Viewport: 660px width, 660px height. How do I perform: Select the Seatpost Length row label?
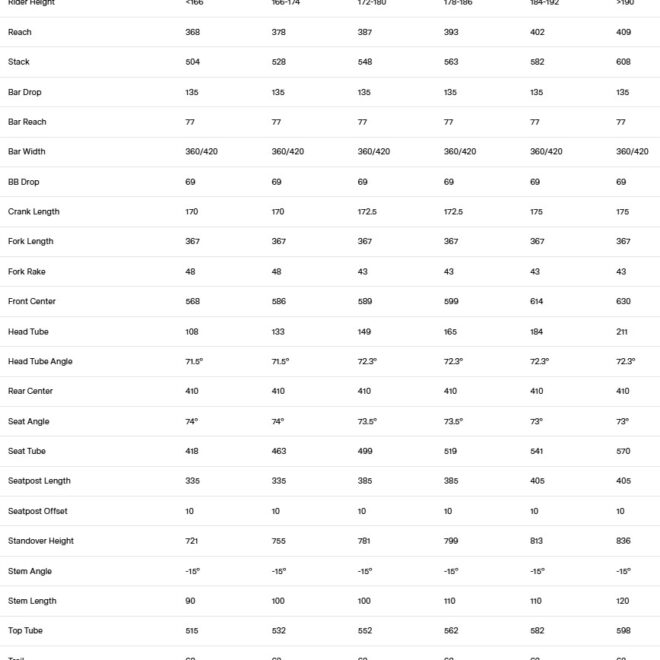tap(39, 481)
